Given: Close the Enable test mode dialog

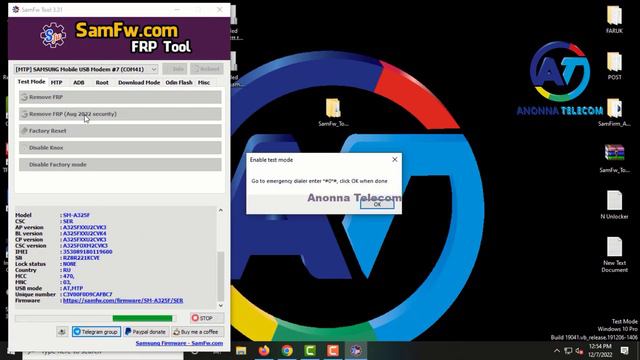Looking at the screenshot, I should (x=394, y=160).
